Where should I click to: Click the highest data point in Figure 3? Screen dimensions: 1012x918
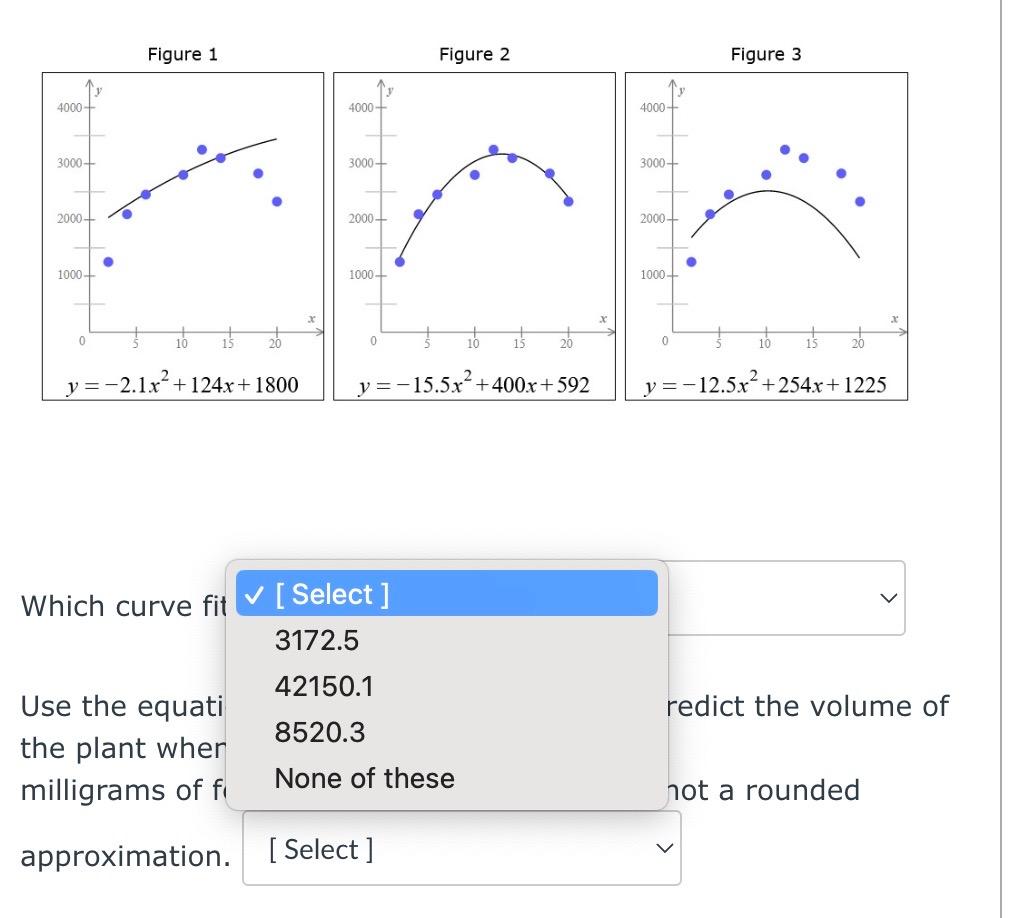[x=785, y=147]
